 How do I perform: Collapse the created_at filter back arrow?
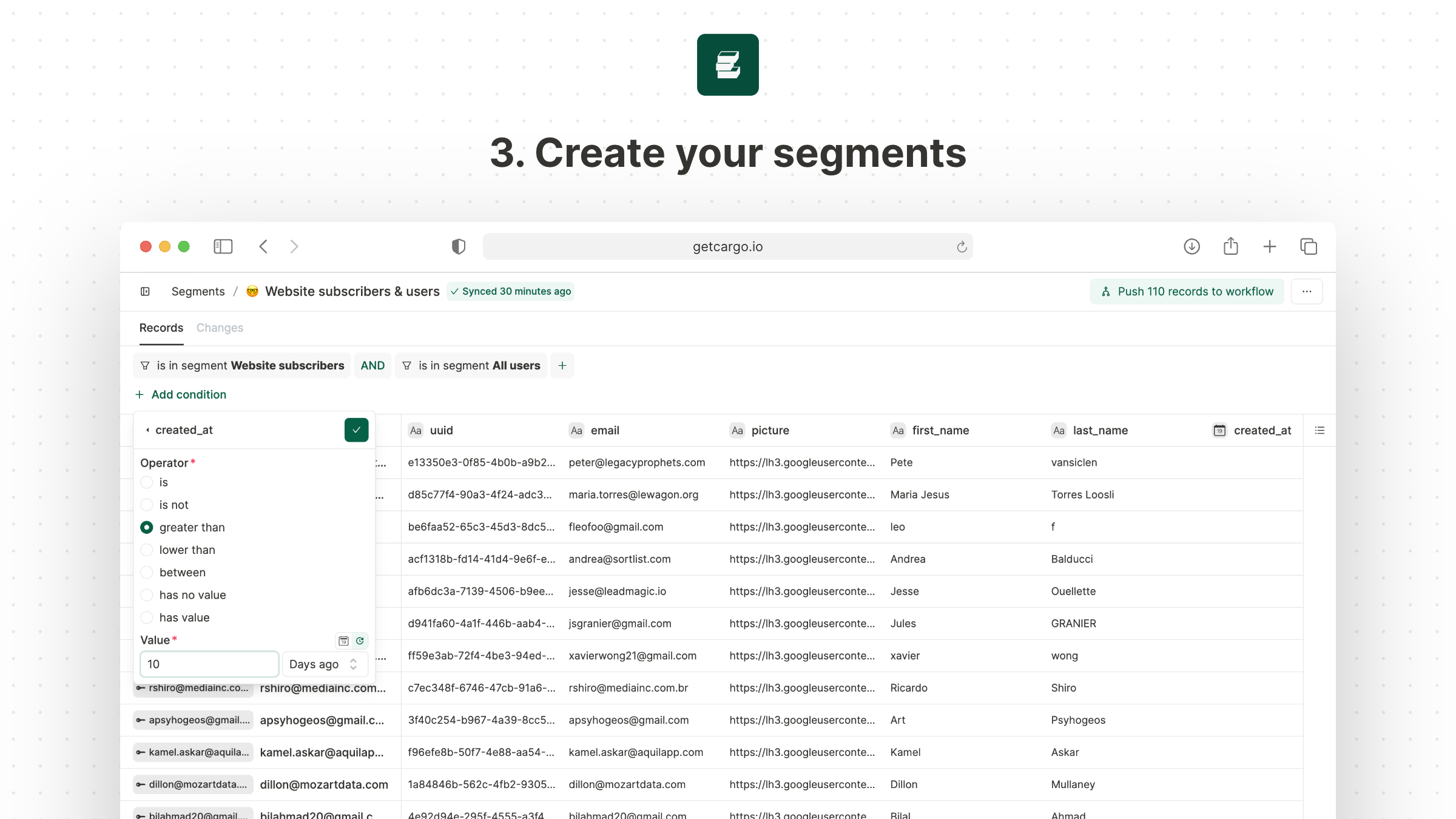147,430
